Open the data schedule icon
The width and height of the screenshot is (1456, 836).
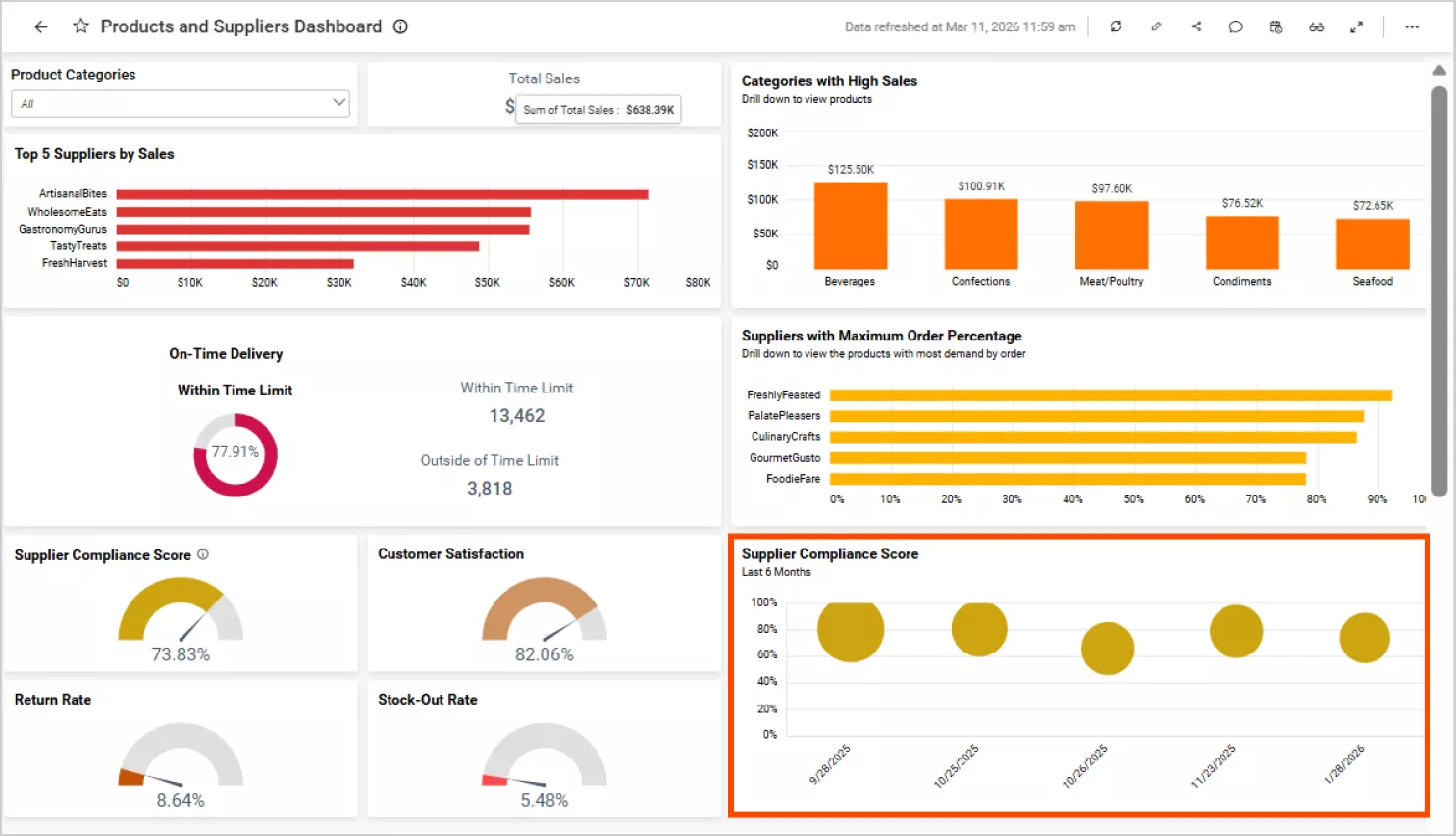click(1275, 26)
